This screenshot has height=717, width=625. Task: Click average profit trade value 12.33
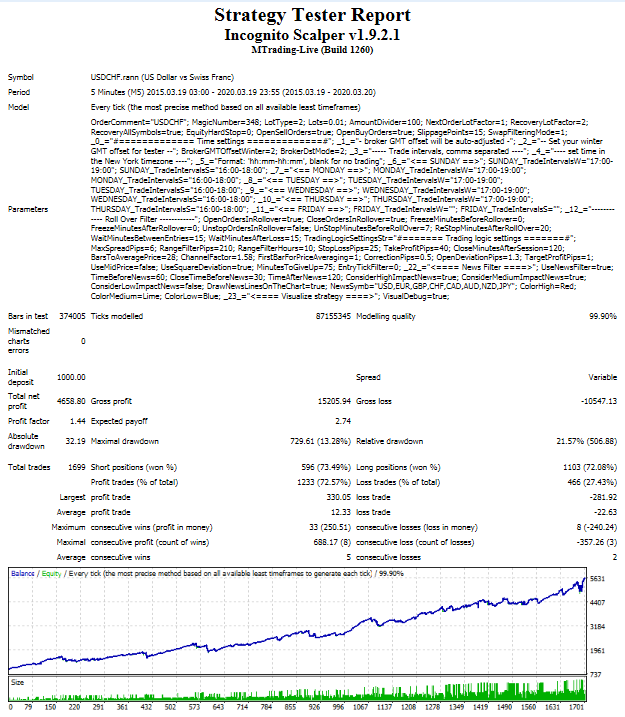(341, 513)
